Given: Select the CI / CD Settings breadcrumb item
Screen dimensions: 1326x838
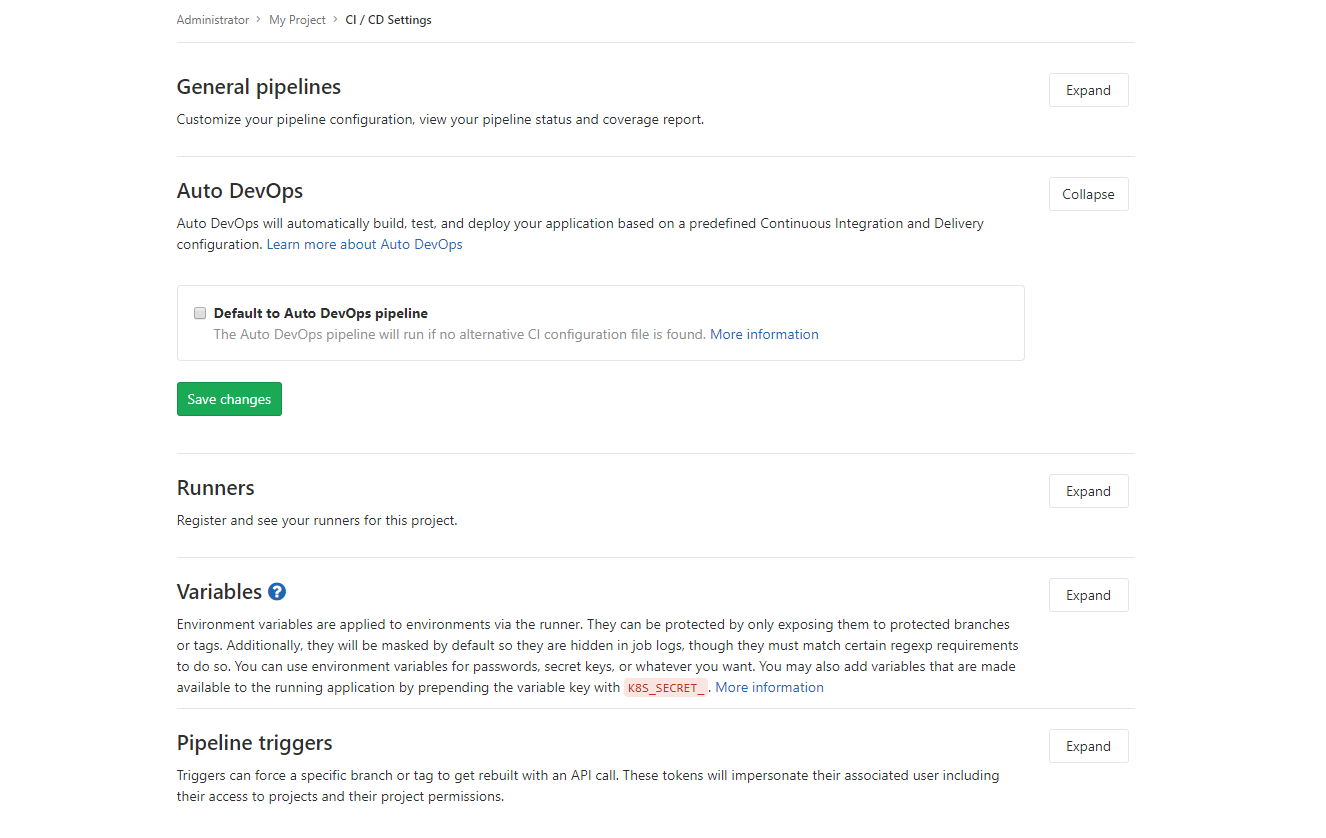Looking at the screenshot, I should click(388, 19).
